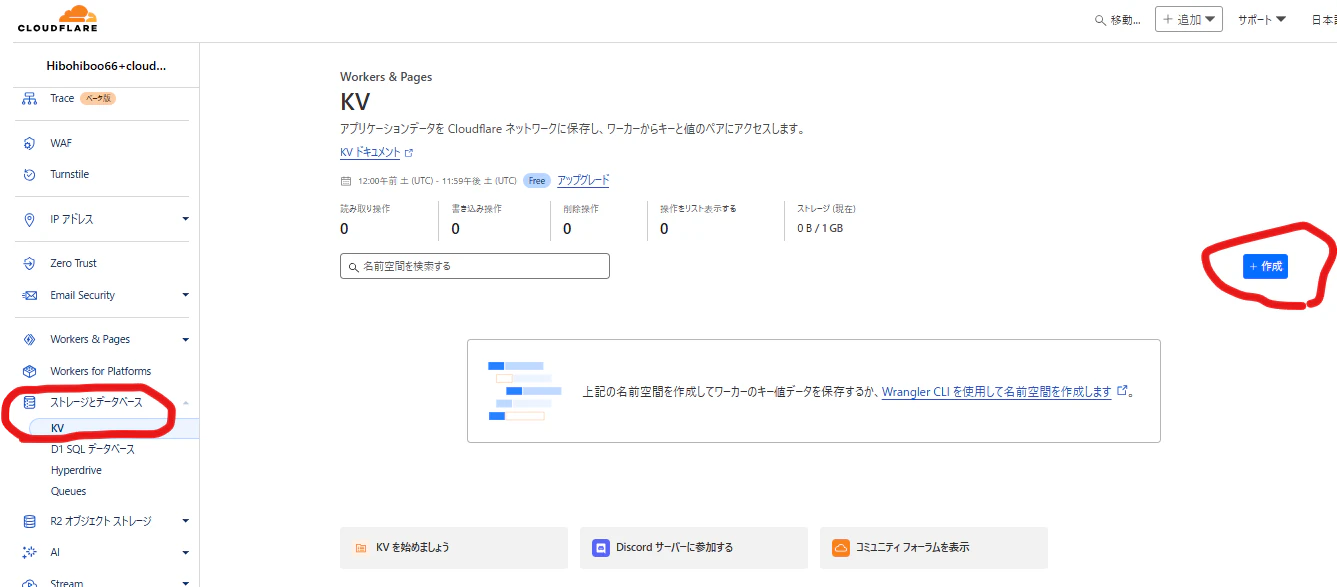The width and height of the screenshot is (1339, 587).
Task: Click the 読み取り操作 stat label
Action: click(365, 209)
